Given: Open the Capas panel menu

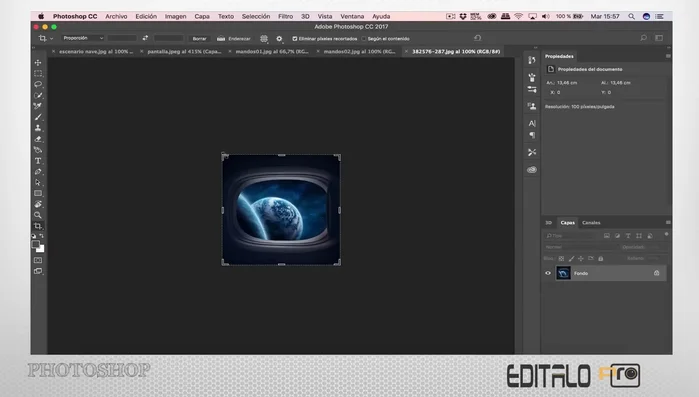Looking at the screenshot, I should (x=668, y=222).
